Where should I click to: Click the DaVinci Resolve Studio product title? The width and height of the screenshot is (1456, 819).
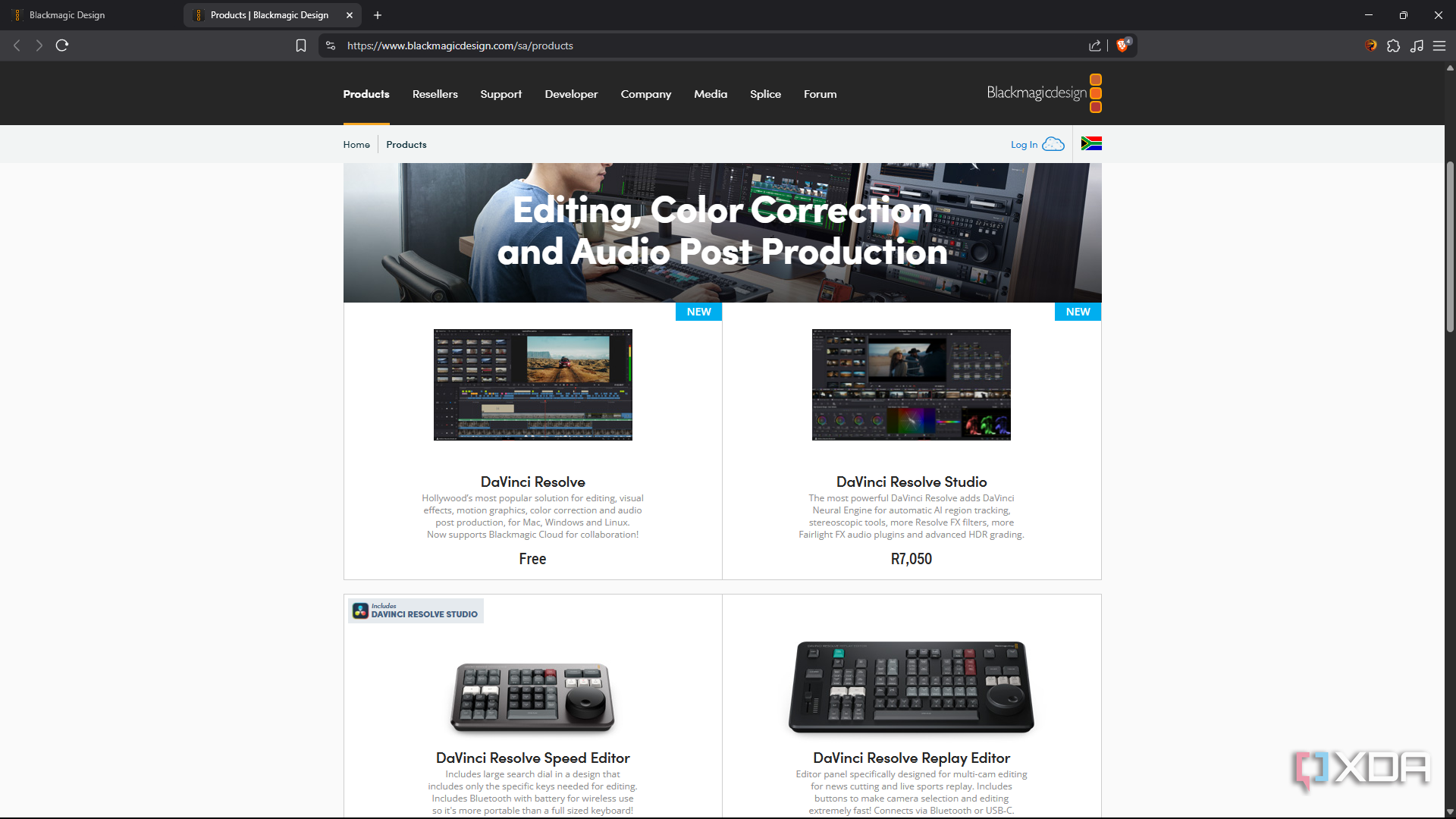click(912, 482)
